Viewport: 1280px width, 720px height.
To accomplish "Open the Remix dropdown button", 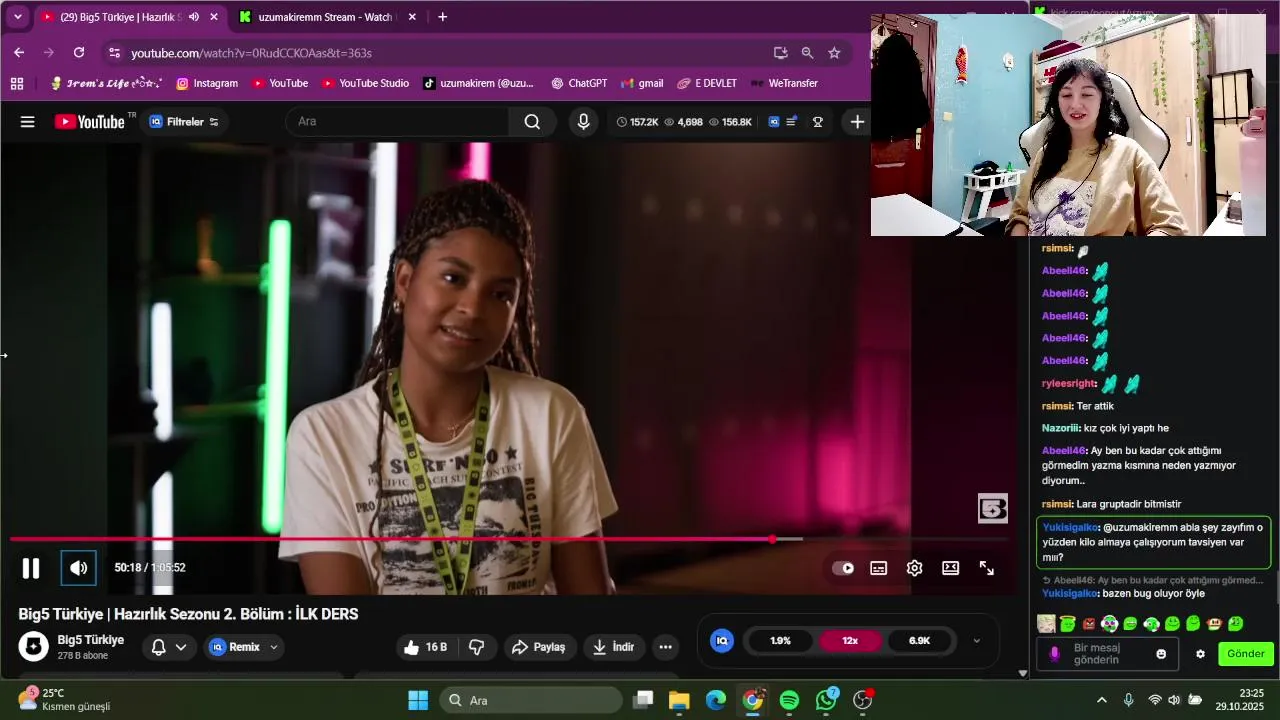I will point(244,647).
